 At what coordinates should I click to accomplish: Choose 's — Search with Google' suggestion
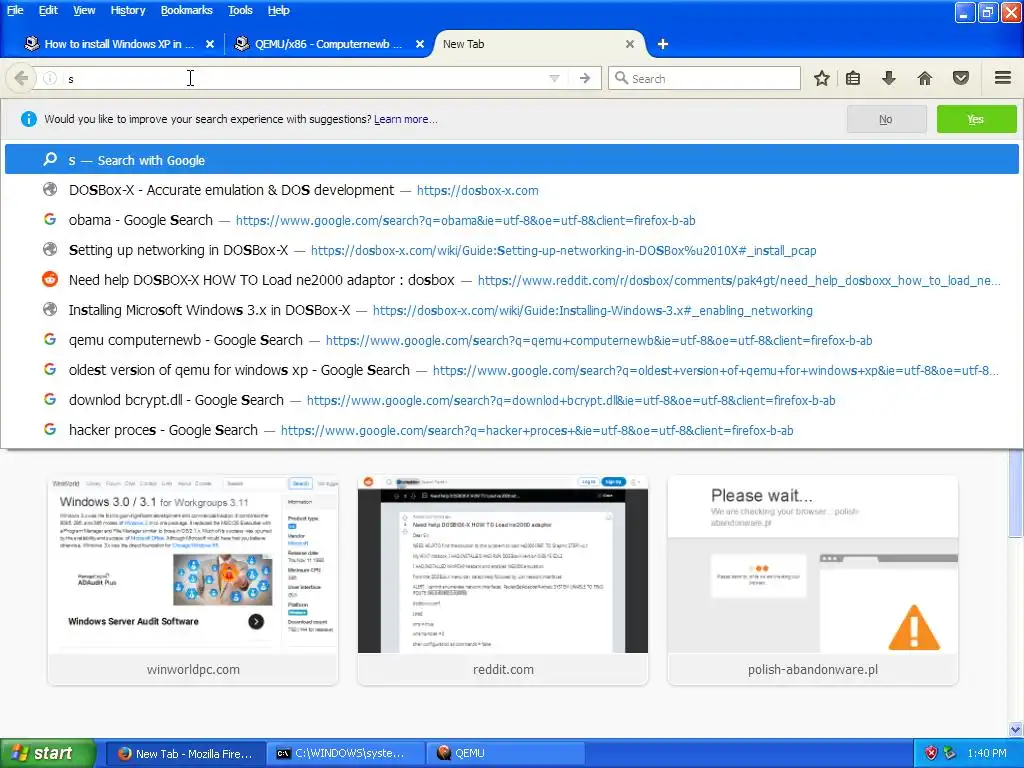pos(511,160)
